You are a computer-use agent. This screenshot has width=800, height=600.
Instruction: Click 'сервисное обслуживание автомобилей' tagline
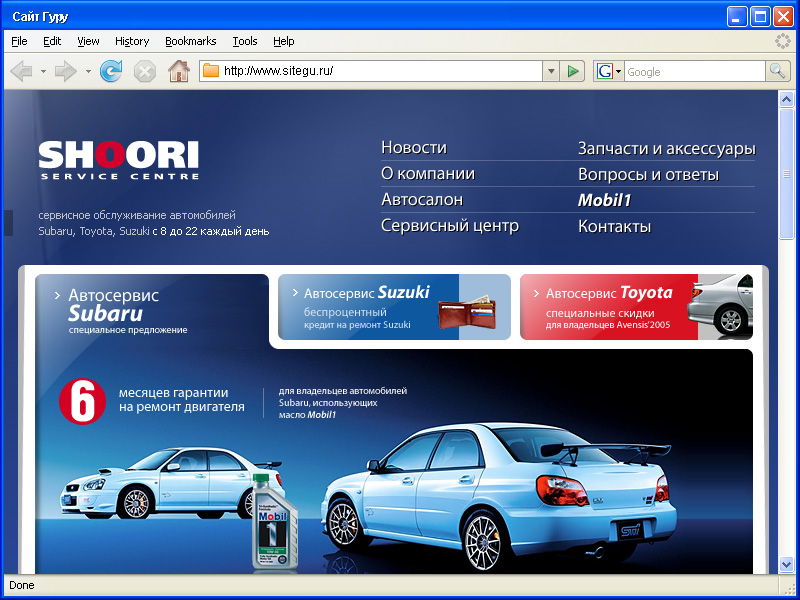(137, 215)
